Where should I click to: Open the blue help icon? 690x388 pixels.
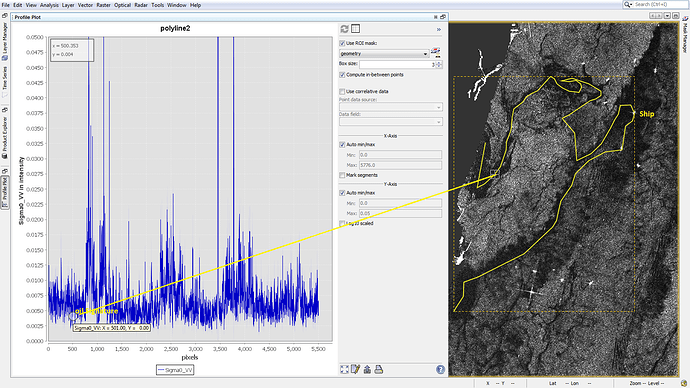(x=440, y=370)
